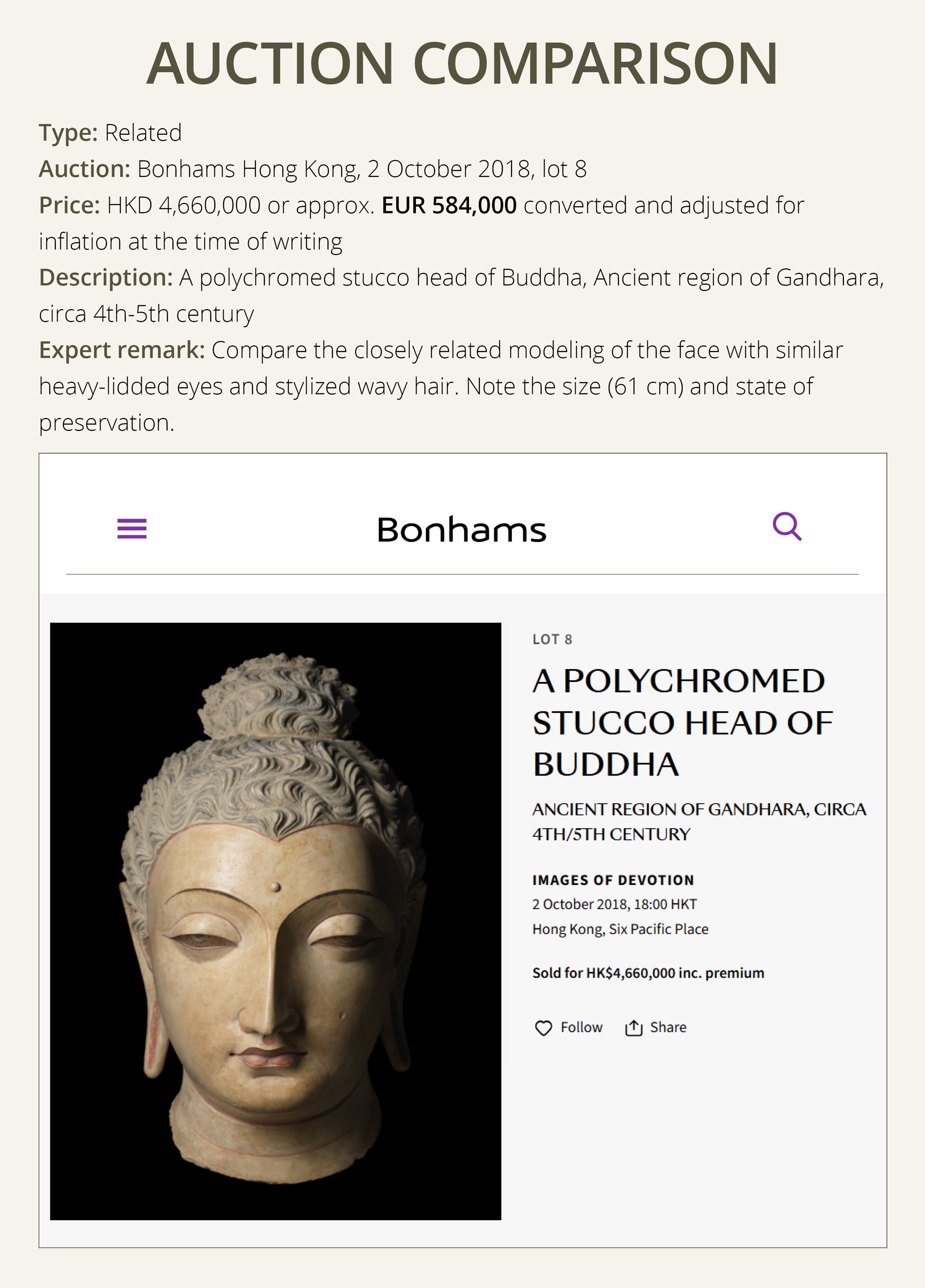Click the Bonhams Hong Kong auction line

(x=361, y=169)
